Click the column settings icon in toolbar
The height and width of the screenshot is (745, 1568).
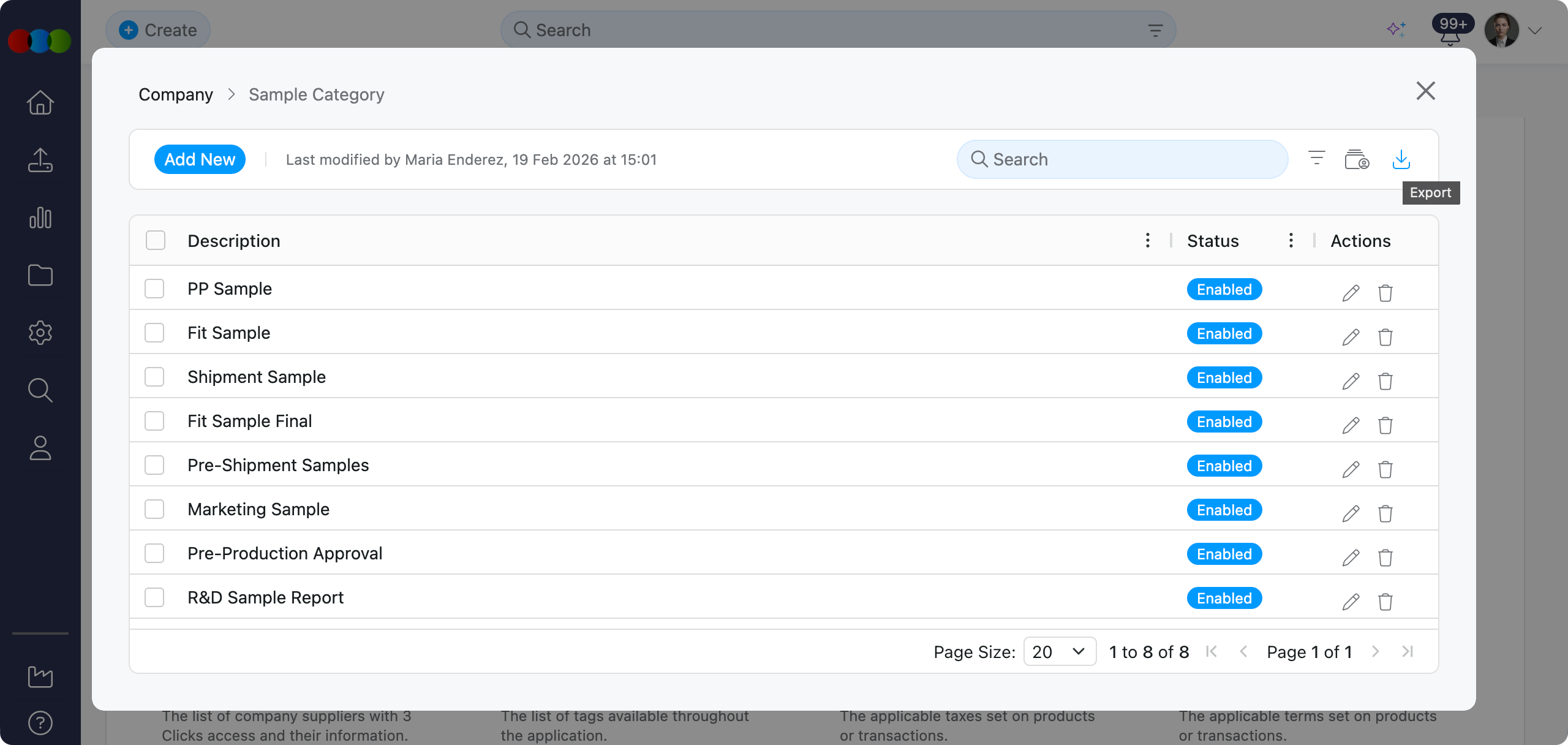tap(1356, 159)
